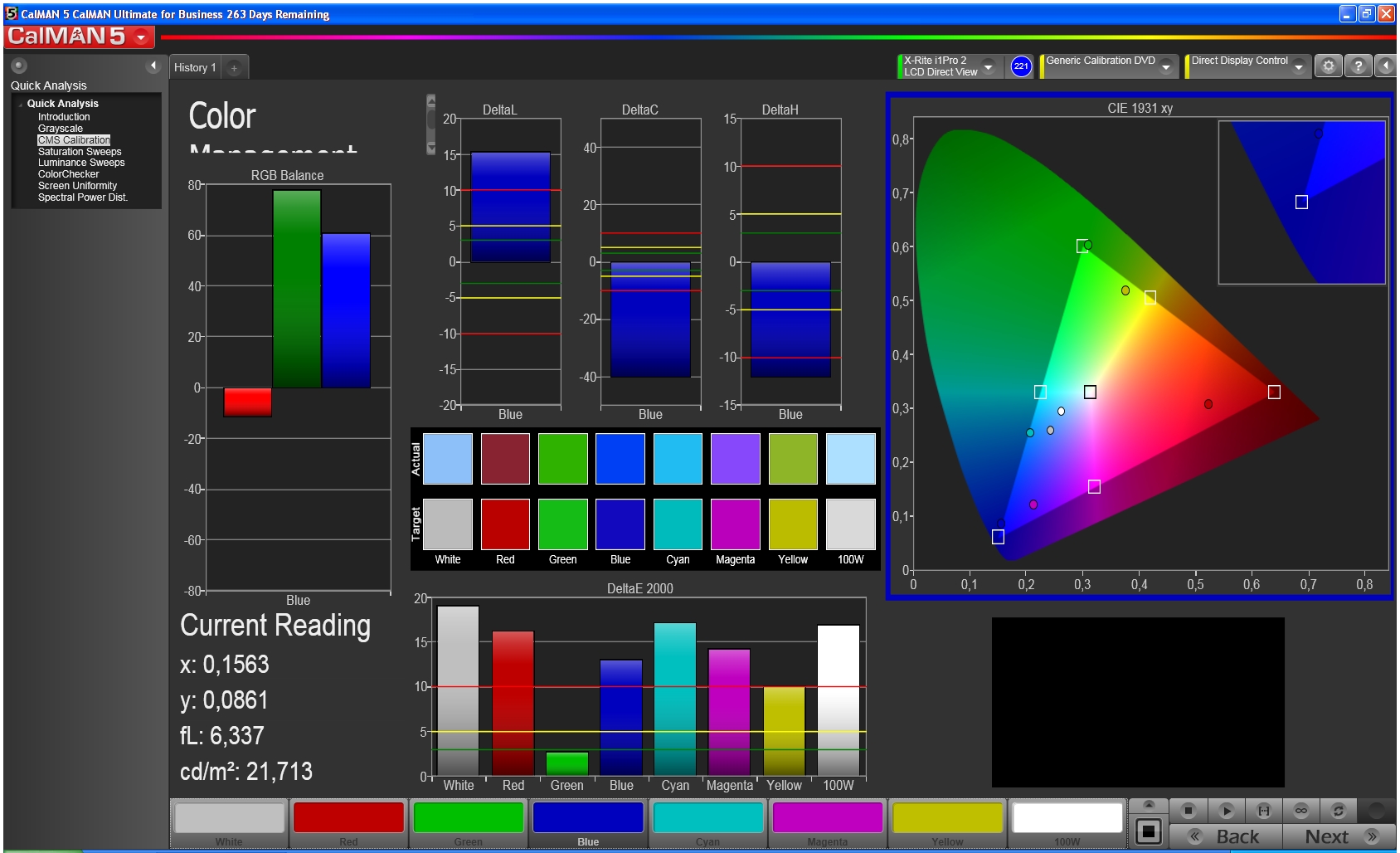Image resolution: width=1400 pixels, height=853 pixels.
Task: Select CMS Calibration in the workflow list
Action: 74,140
